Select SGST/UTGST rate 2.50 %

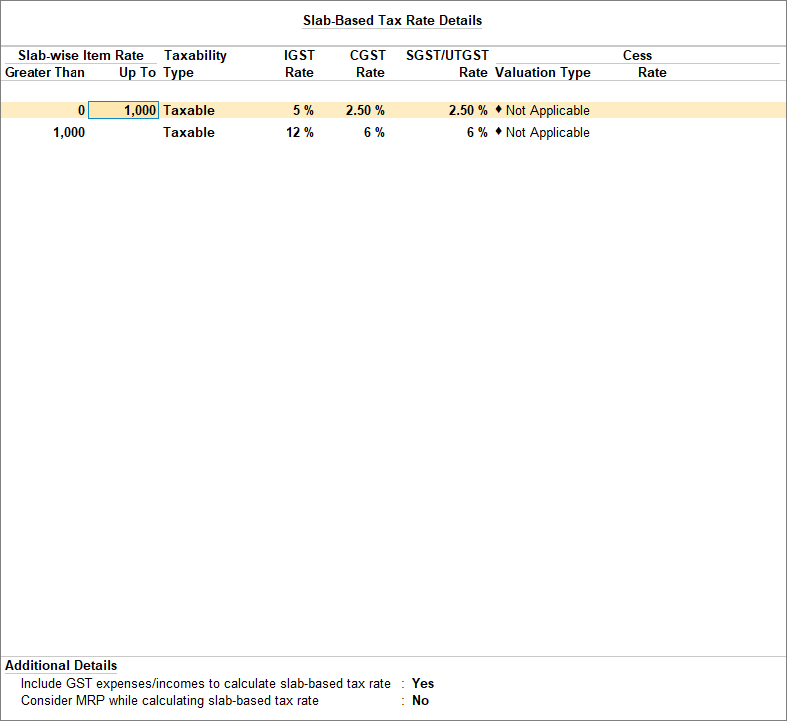coord(468,110)
